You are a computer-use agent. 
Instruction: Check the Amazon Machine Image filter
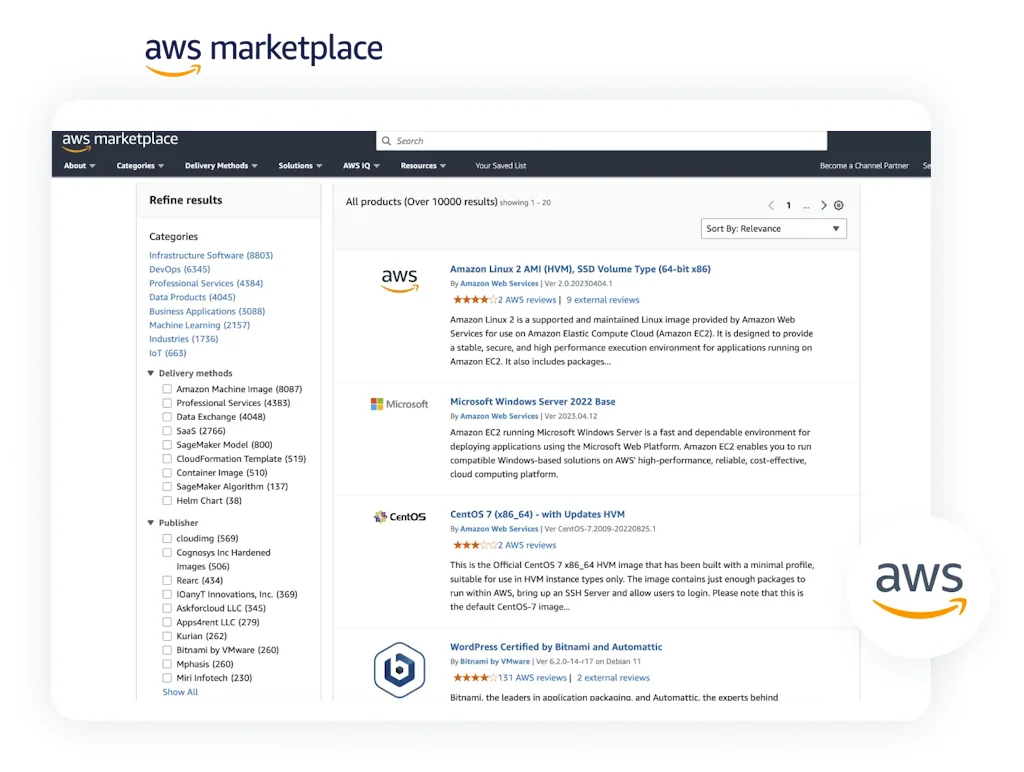(167, 389)
